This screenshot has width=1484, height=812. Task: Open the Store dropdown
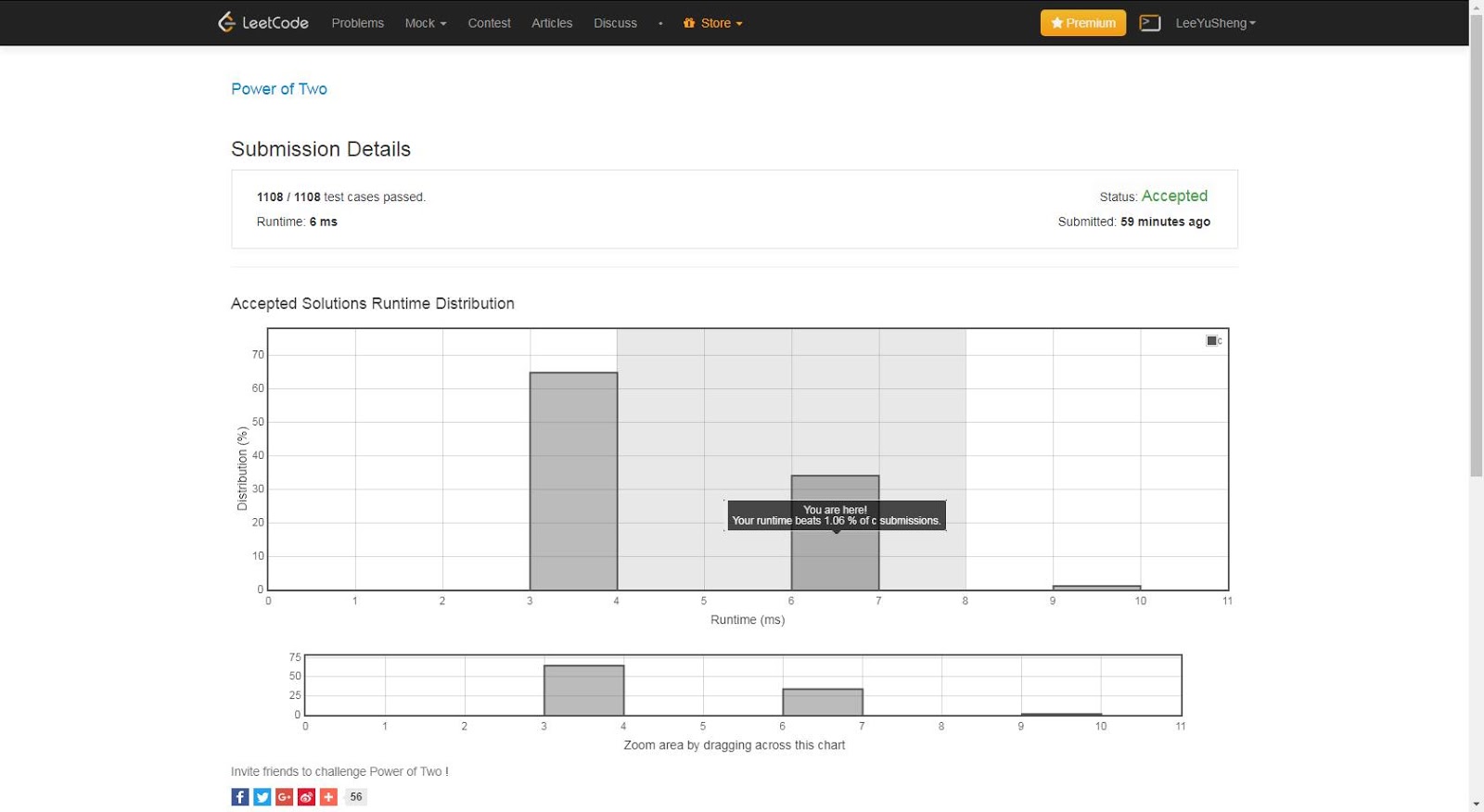pos(713,23)
